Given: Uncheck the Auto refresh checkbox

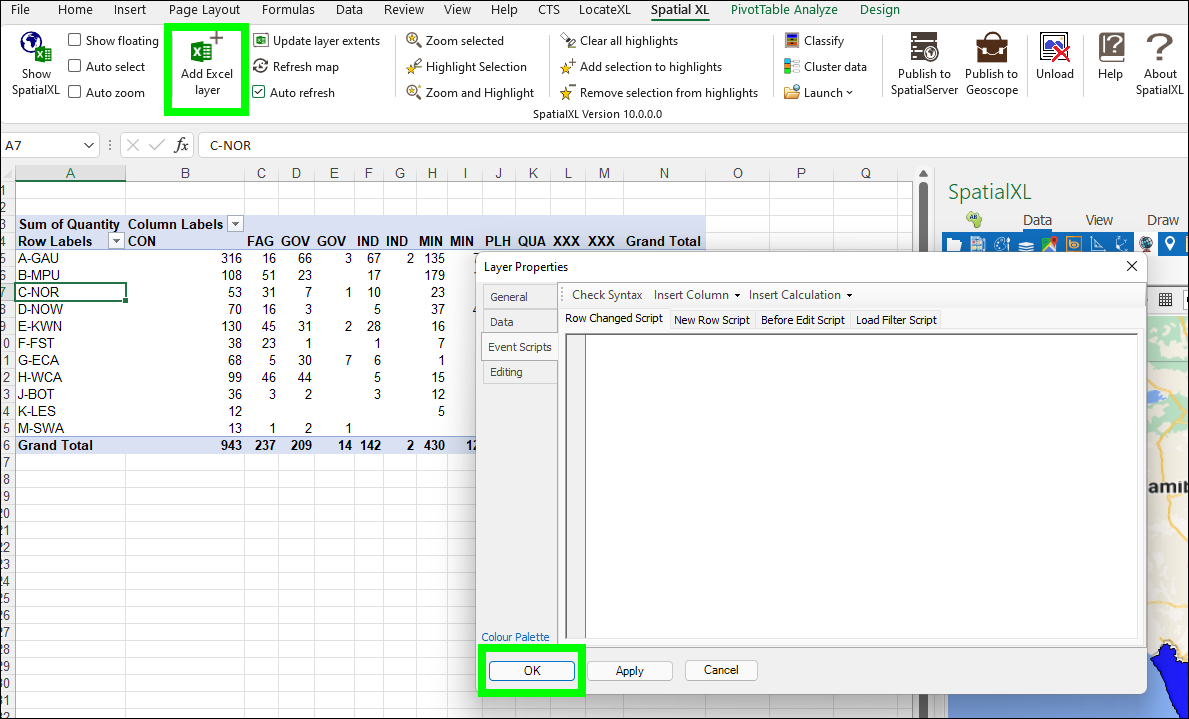Looking at the screenshot, I should 259,93.
